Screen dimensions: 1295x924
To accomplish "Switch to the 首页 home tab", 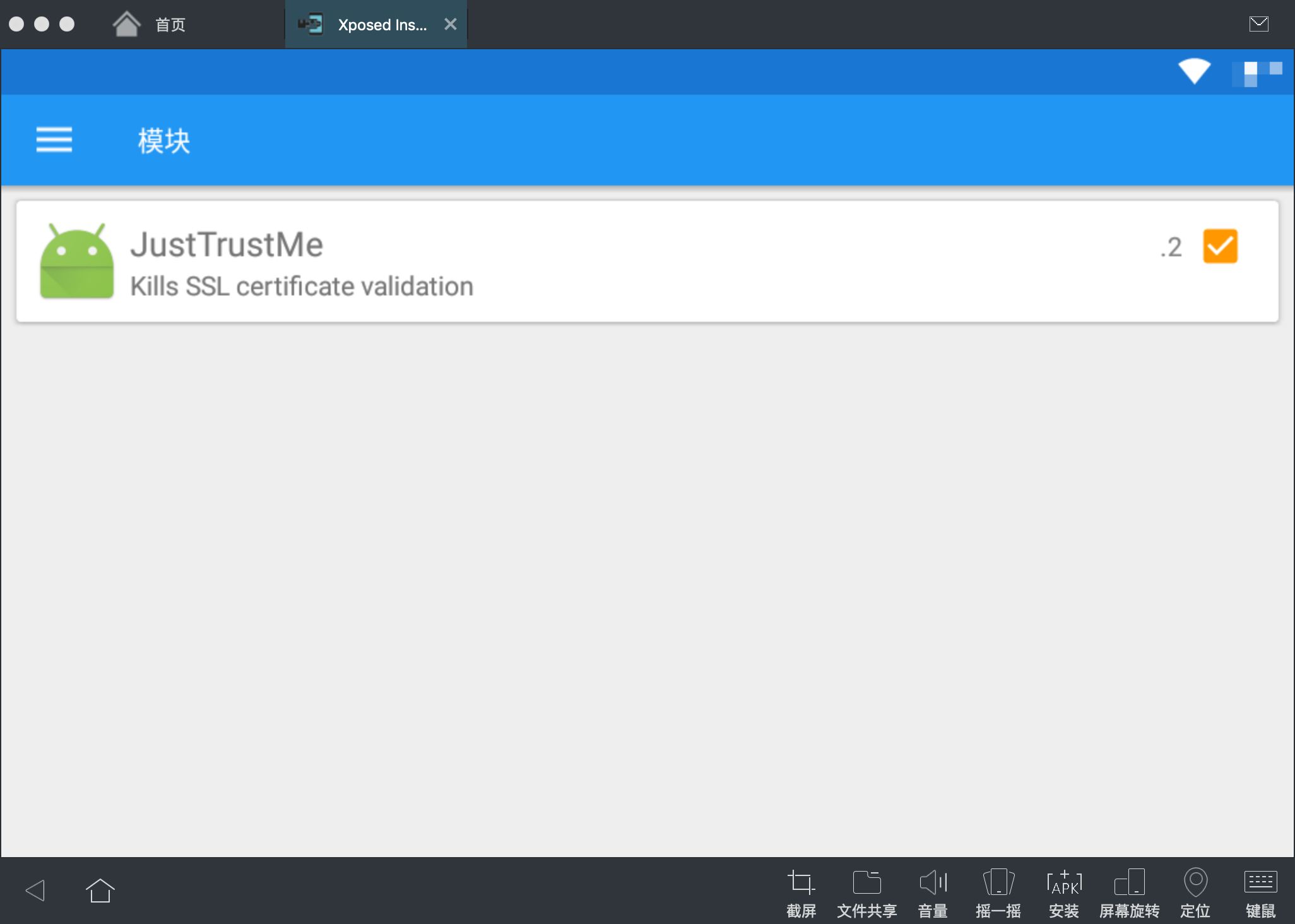I will (150, 25).
